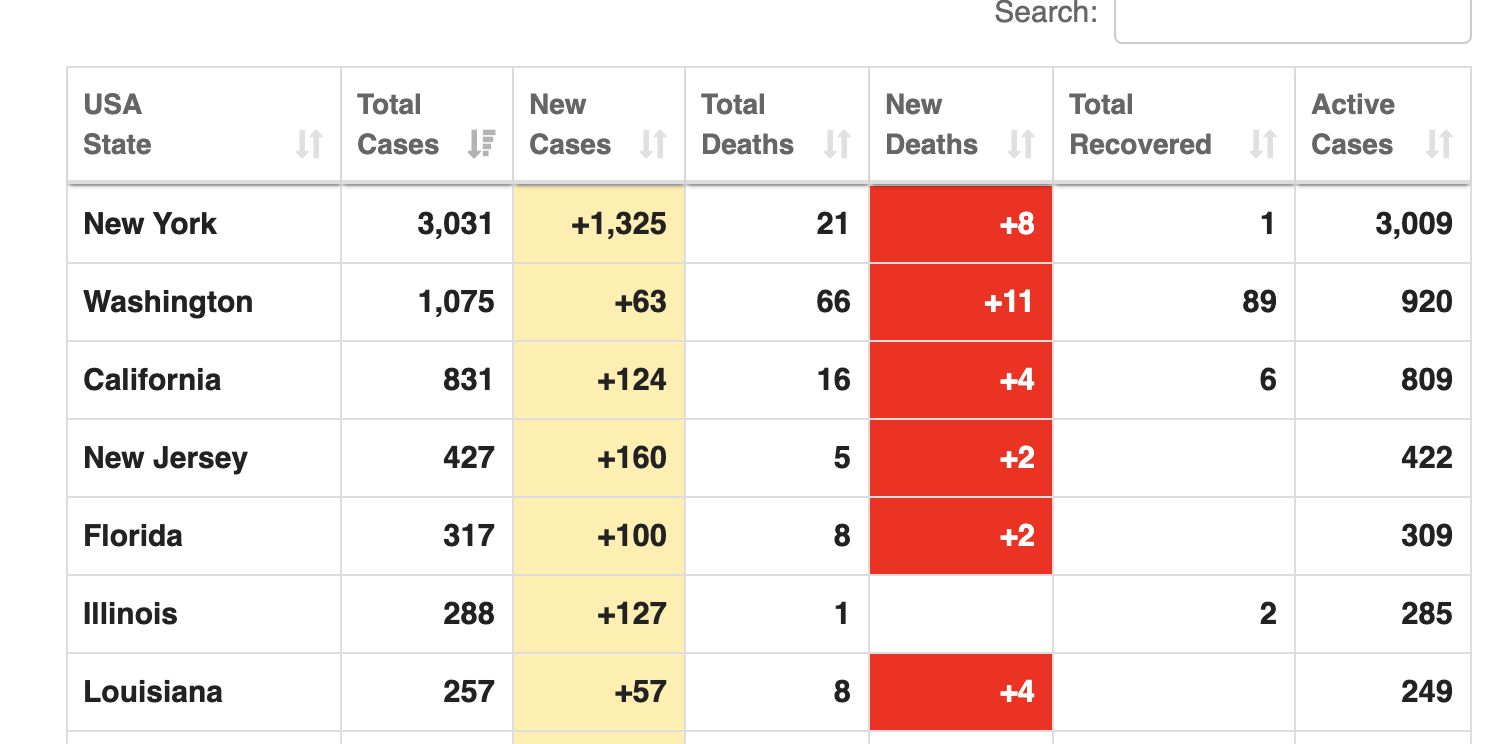Click the Washington state name
This screenshot has width=1486, height=744.
pyautogui.click(x=168, y=302)
